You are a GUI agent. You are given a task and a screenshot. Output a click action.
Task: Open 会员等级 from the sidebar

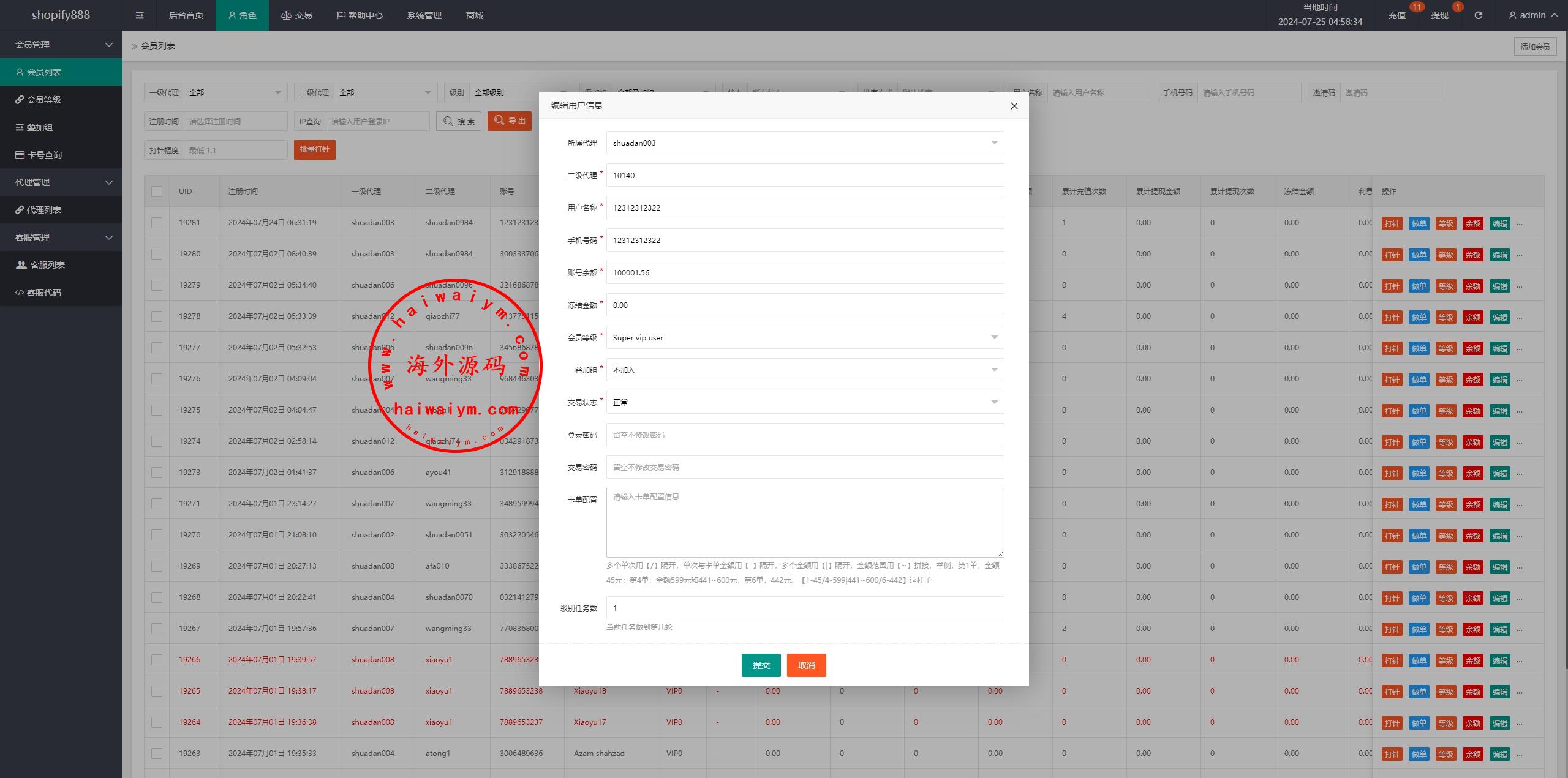pos(43,100)
